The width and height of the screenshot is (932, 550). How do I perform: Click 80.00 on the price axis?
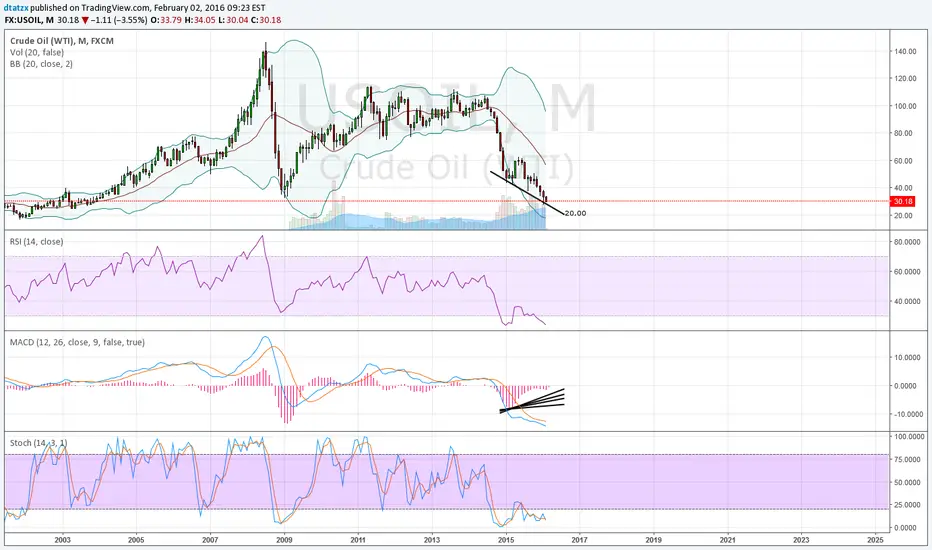coord(903,133)
